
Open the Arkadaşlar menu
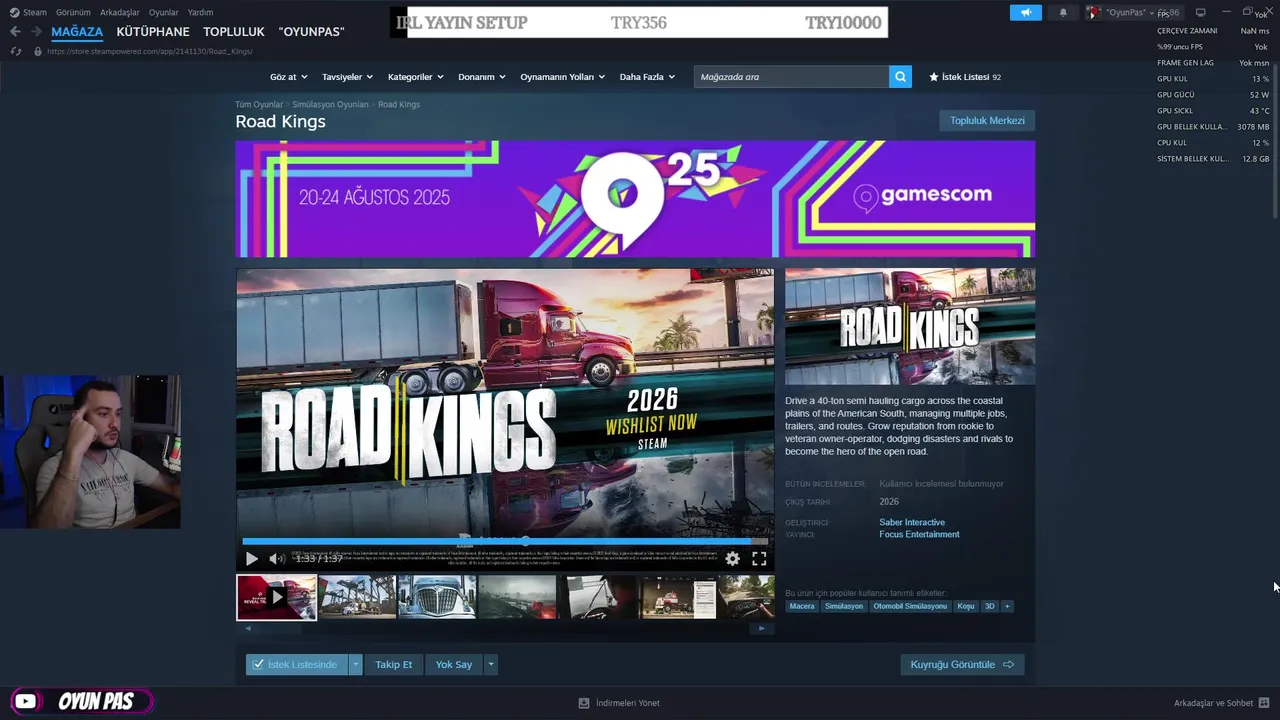pyautogui.click(x=120, y=12)
